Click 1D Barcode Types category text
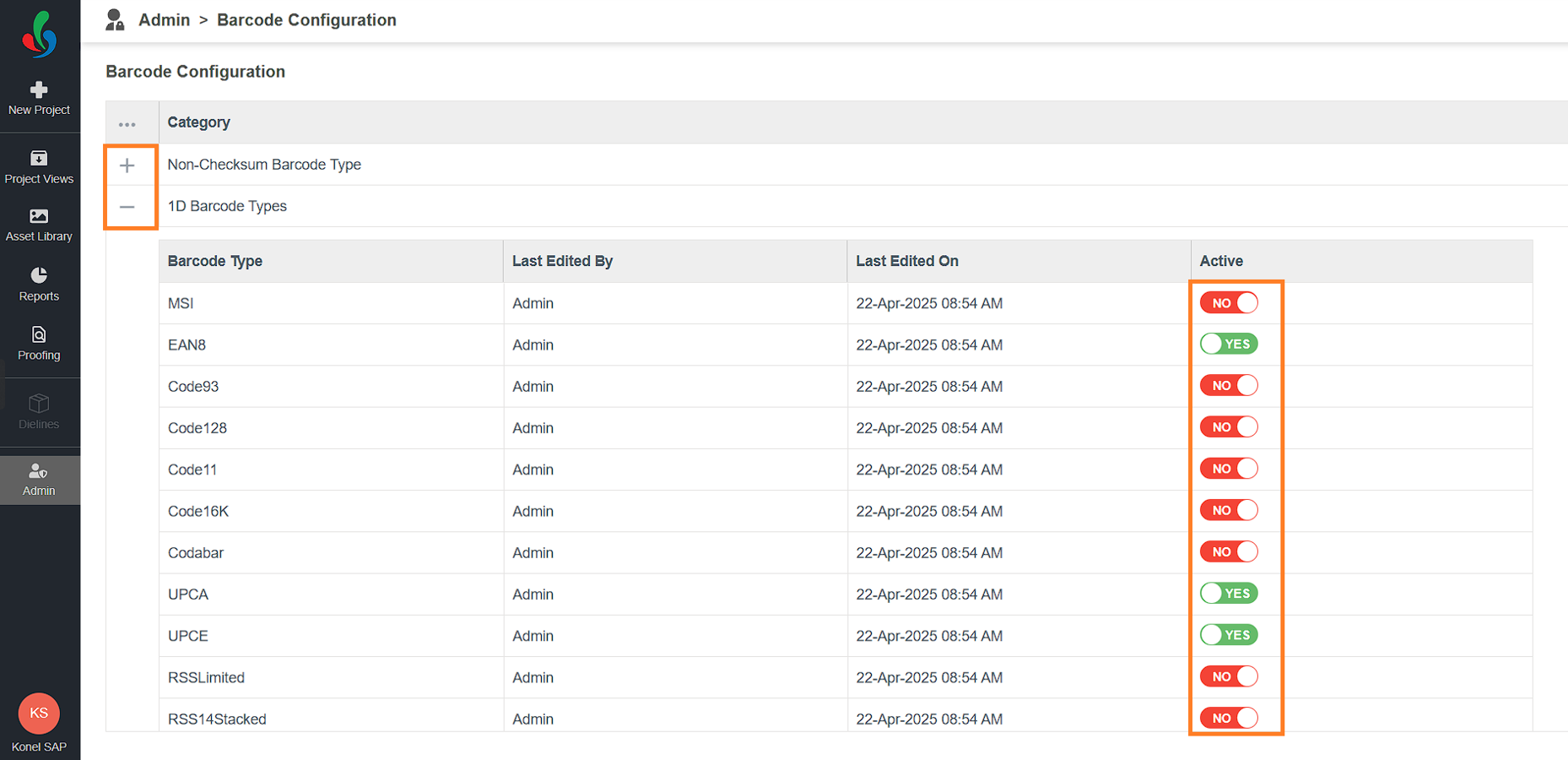The width and height of the screenshot is (1568, 760). pyautogui.click(x=227, y=206)
